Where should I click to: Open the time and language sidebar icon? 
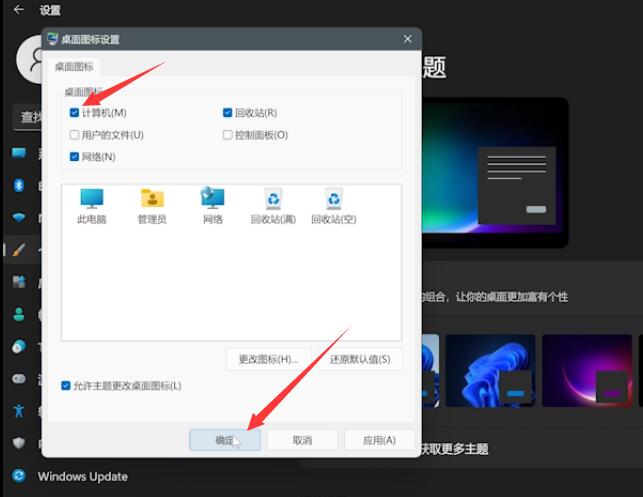point(19,347)
